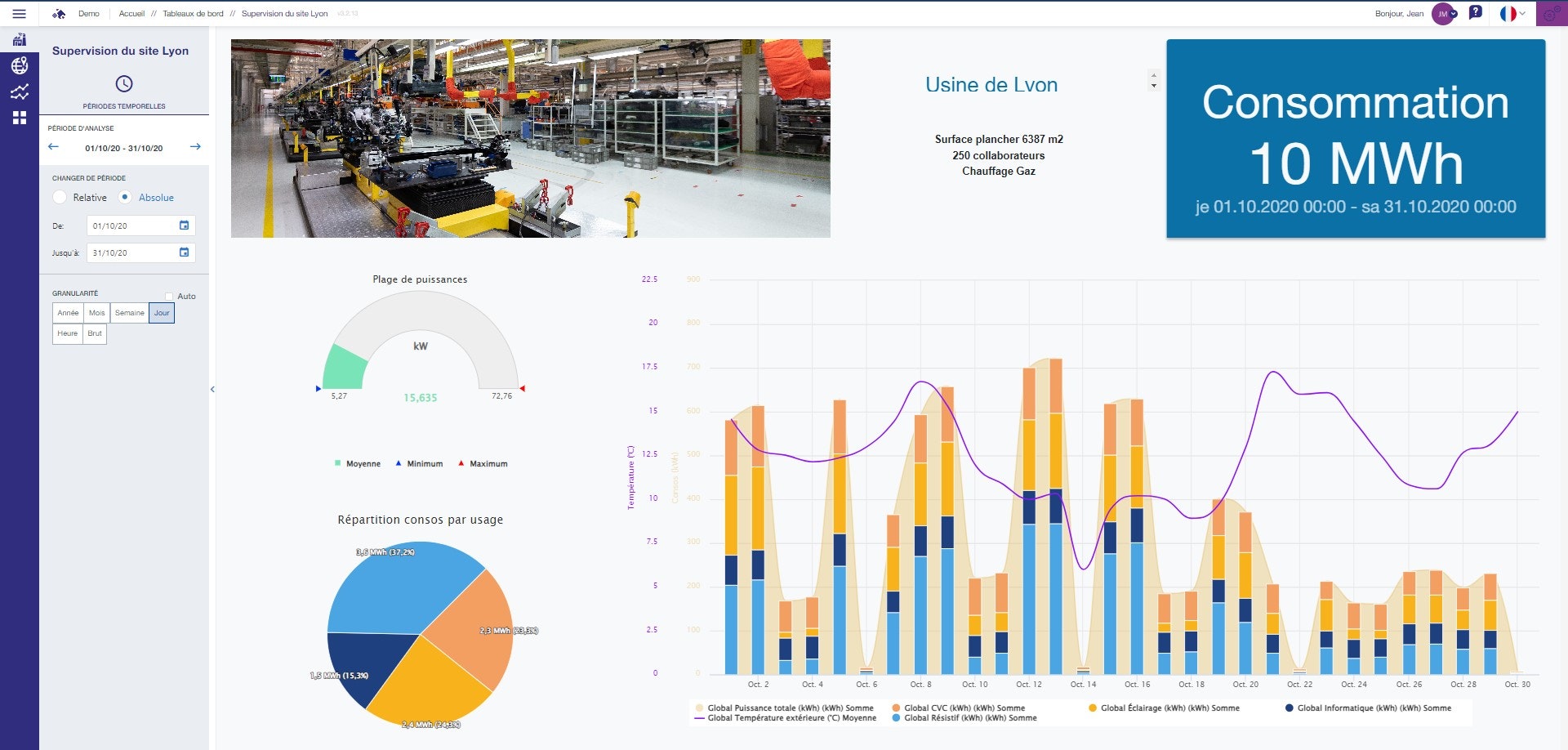Viewport: 1568px width, 750px height.
Task: Click the JM user avatar
Action: (1442, 14)
